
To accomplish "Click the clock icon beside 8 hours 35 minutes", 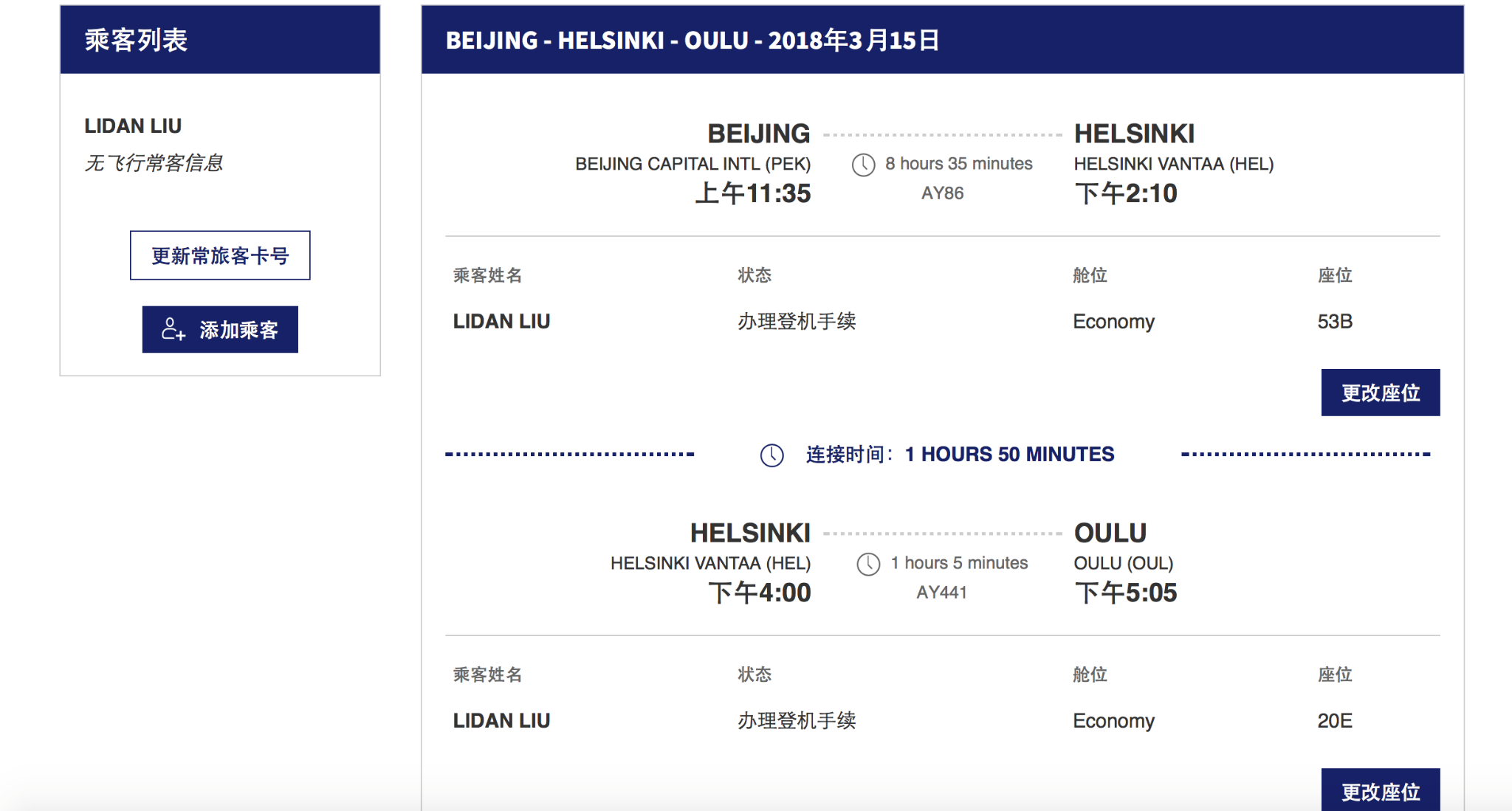I will tap(863, 165).
